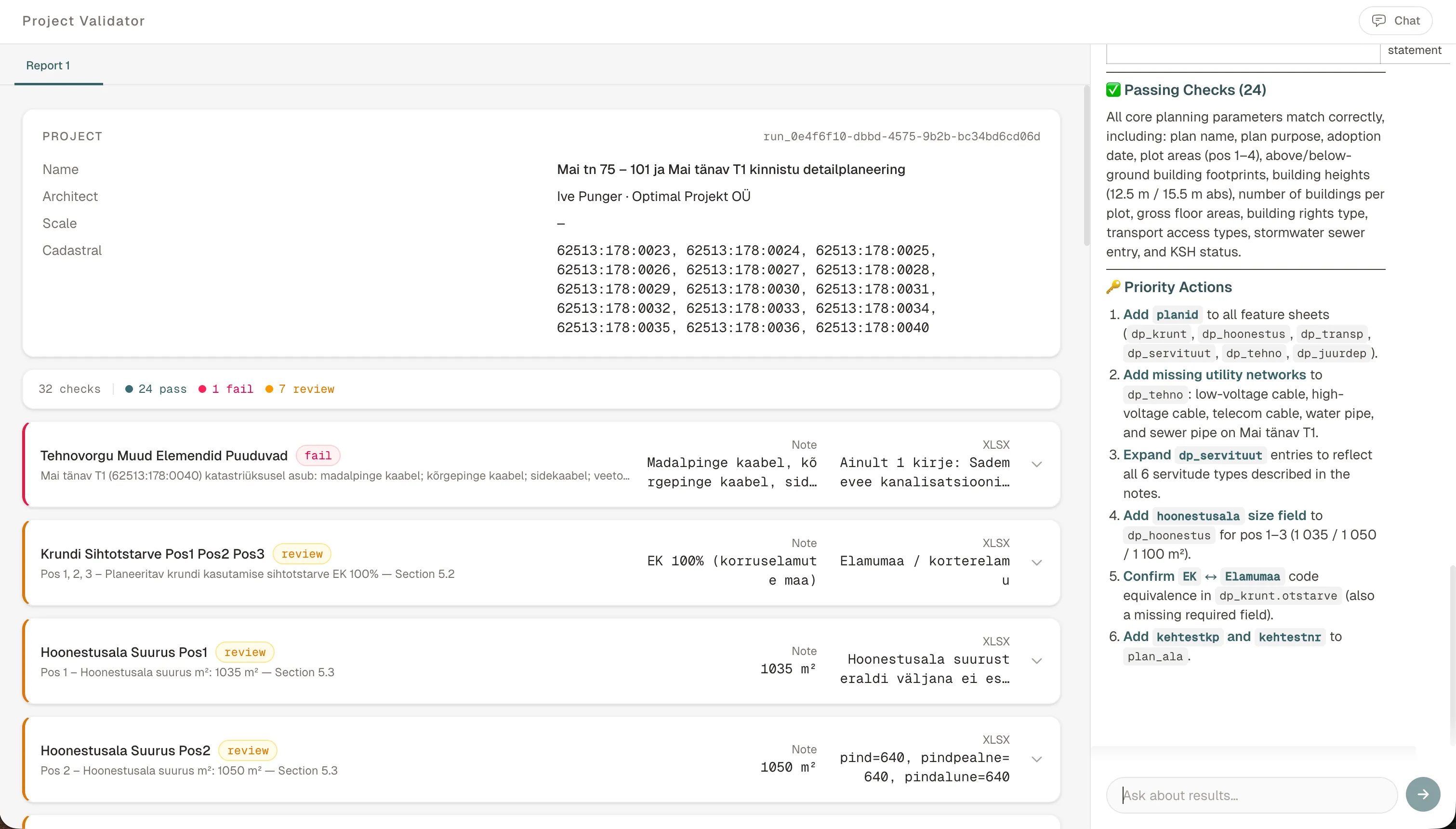
Task: Open the Chat panel button
Action: (x=1395, y=21)
